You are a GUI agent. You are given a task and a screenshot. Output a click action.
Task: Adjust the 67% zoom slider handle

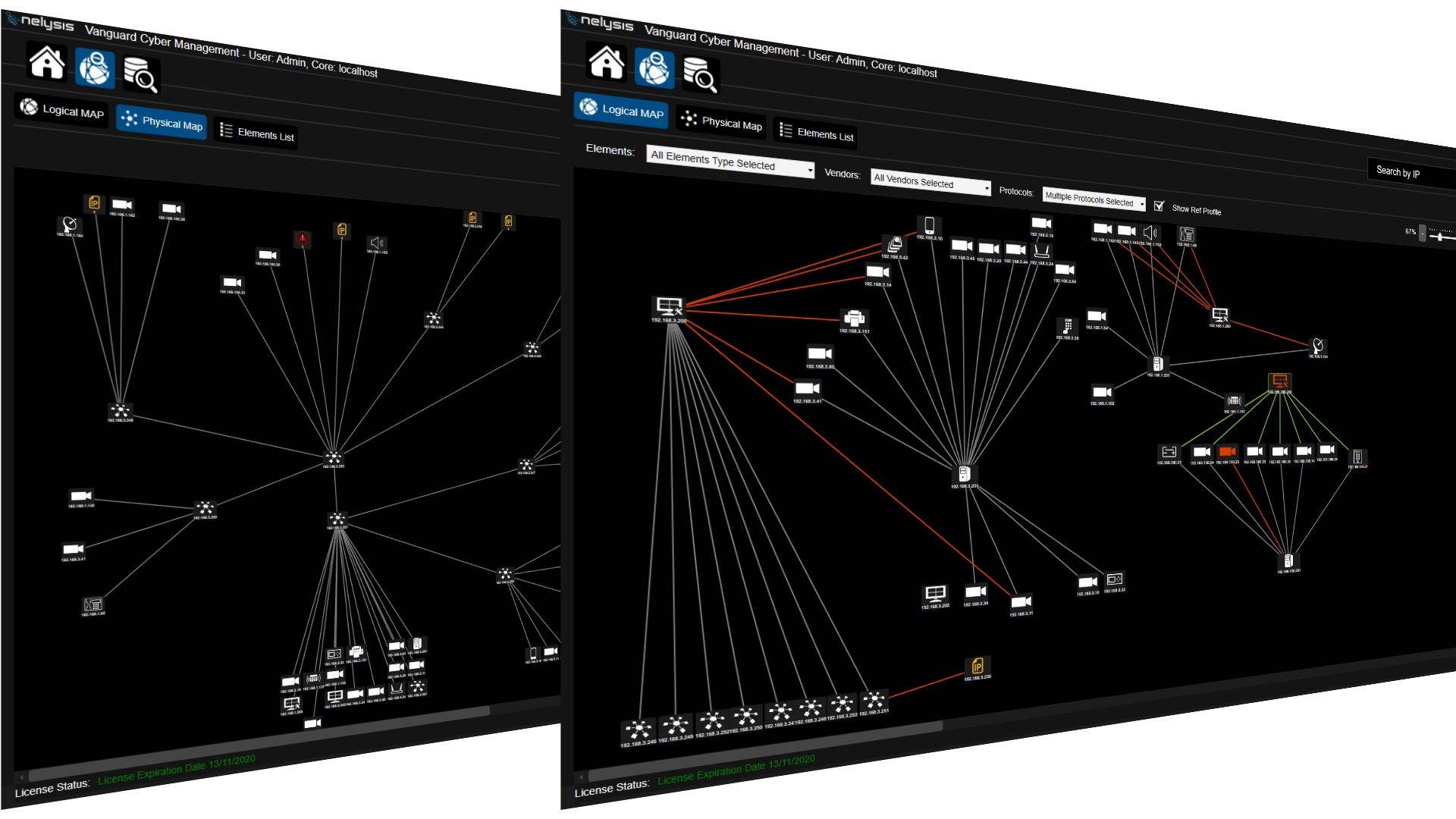point(1439,237)
